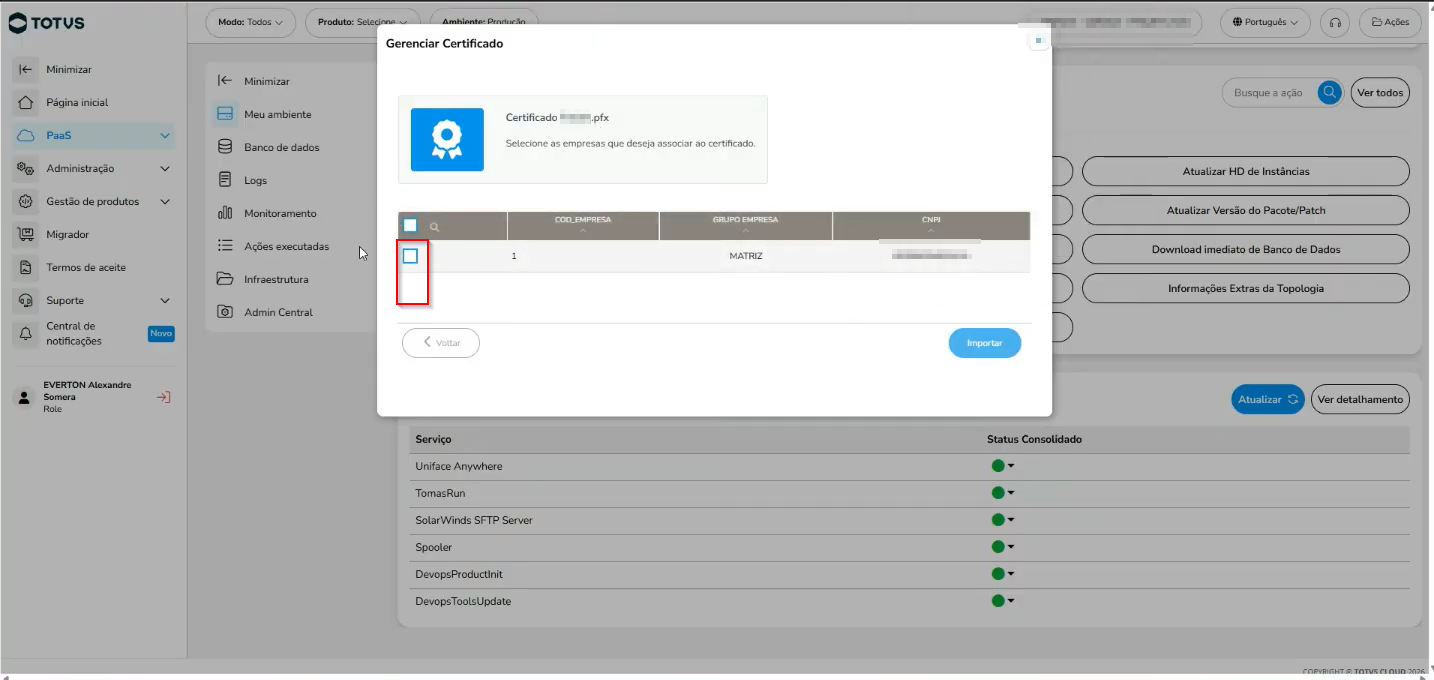Image resolution: width=1434 pixels, height=680 pixels.
Task: Open Termos de aceite document icon
Action: (x=26, y=267)
